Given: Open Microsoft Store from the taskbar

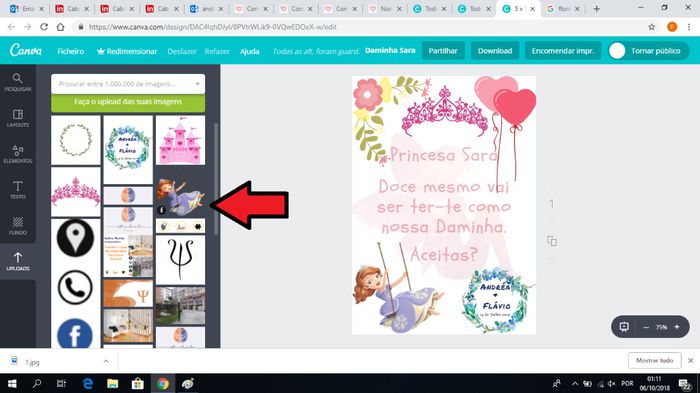Looking at the screenshot, I should 138,384.
